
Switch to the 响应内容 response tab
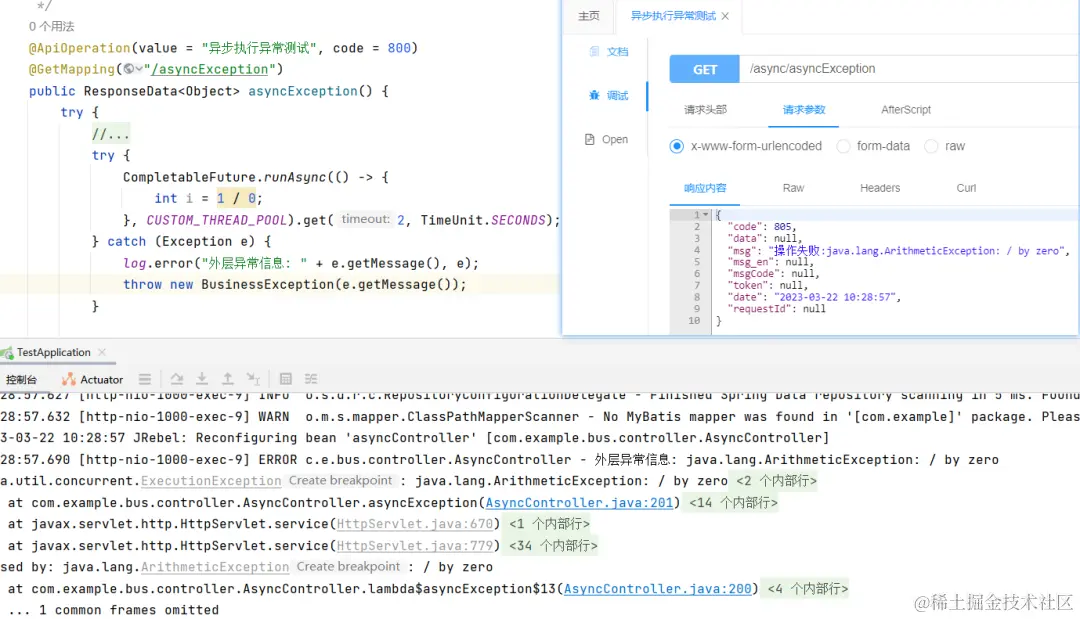click(705, 188)
